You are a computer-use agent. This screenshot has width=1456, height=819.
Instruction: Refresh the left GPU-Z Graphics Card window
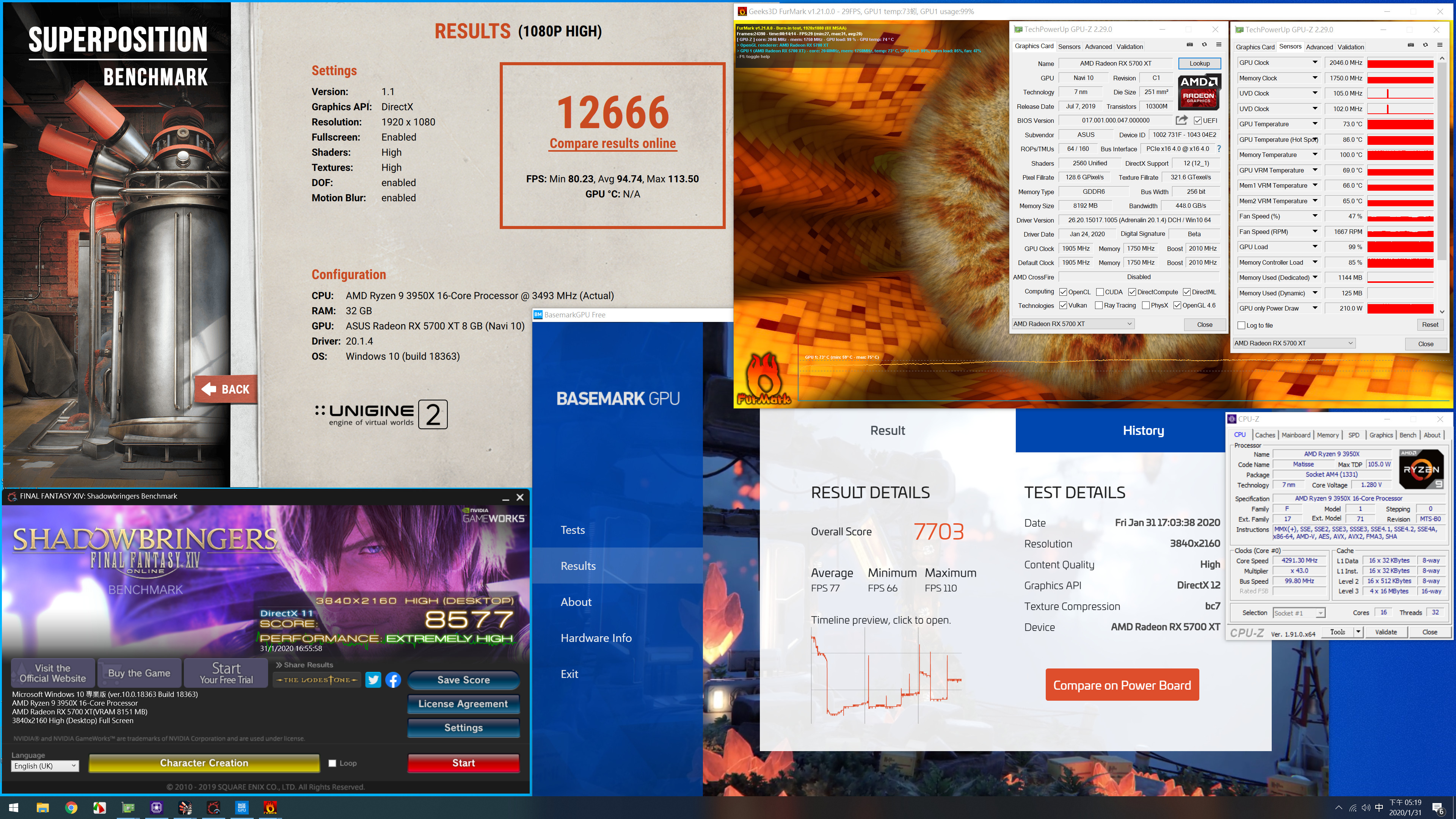click(1204, 45)
